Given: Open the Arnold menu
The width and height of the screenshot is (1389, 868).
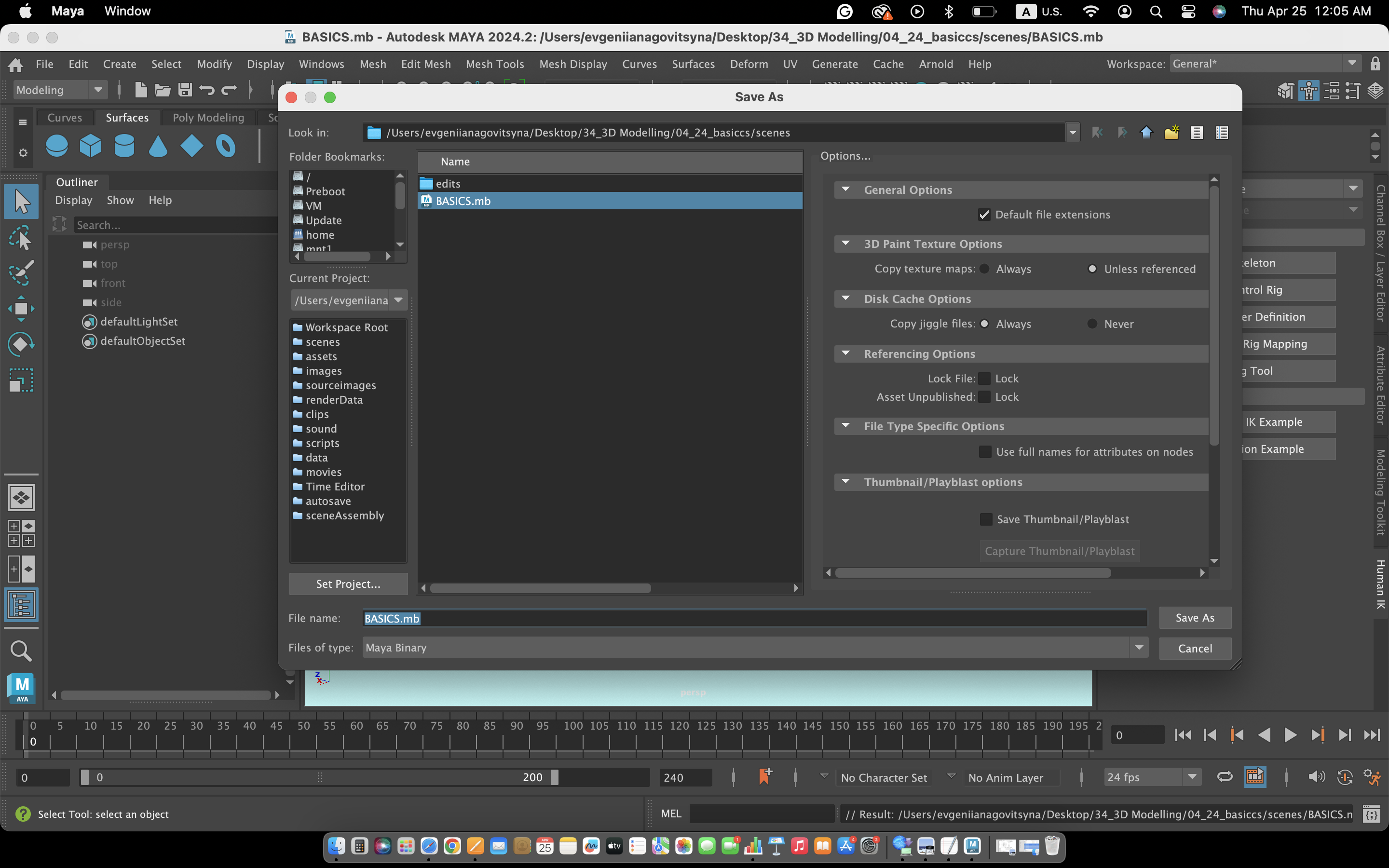Looking at the screenshot, I should 936,64.
